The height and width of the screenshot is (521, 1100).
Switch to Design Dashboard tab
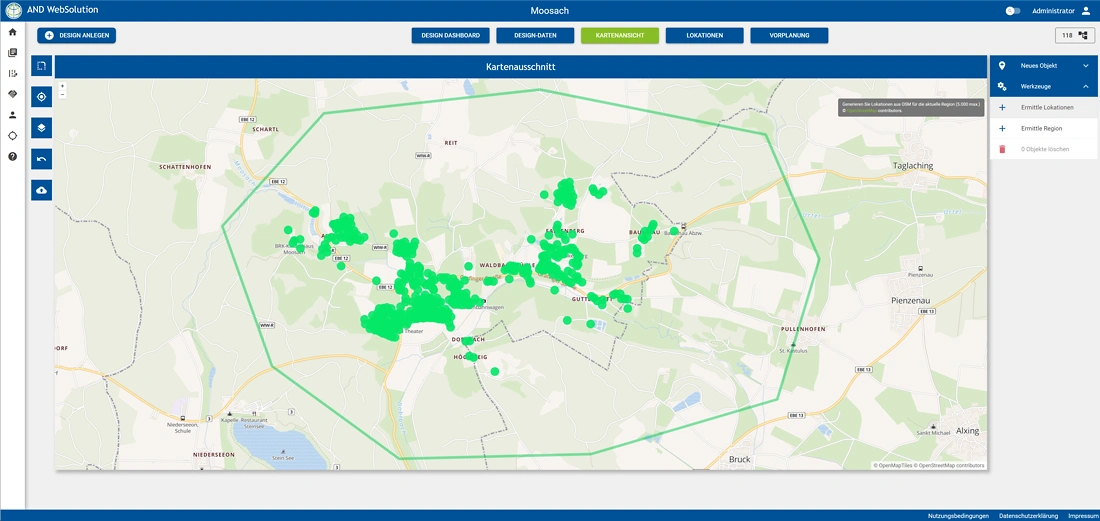point(450,35)
